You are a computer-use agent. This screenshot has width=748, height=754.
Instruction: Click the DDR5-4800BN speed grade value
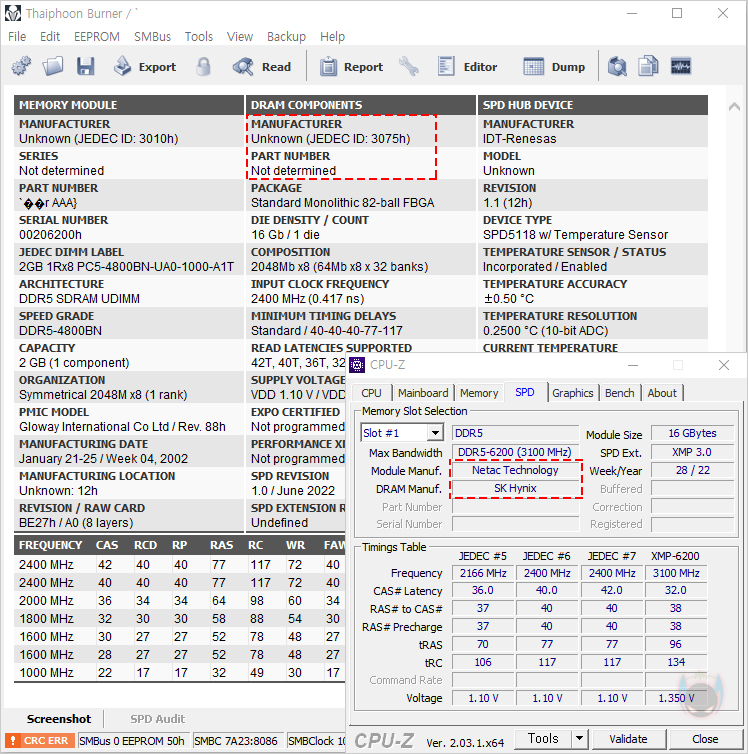pyautogui.click(x=60, y=331)
